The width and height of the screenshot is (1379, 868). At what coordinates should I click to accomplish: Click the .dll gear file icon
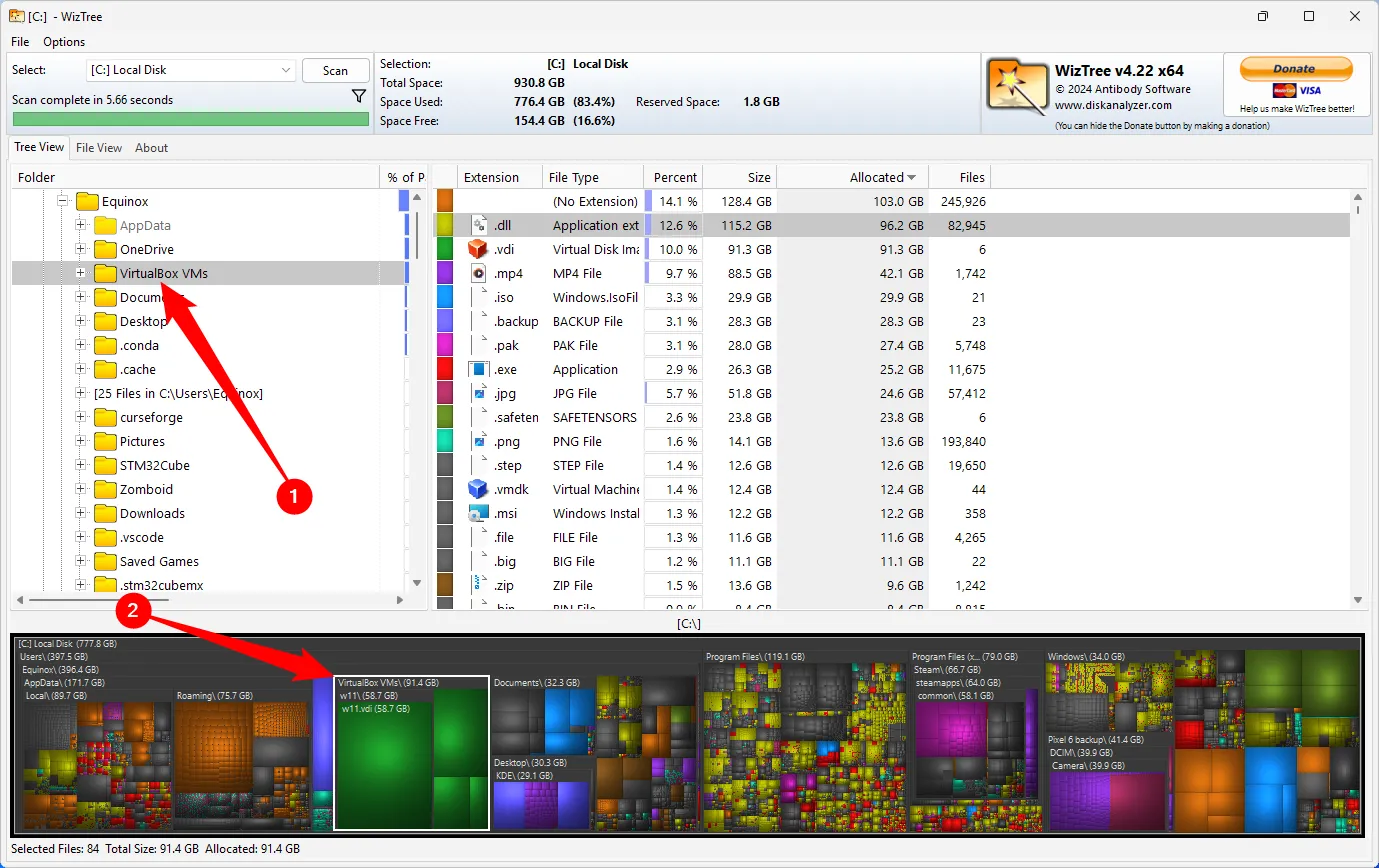tap(478, 225)
